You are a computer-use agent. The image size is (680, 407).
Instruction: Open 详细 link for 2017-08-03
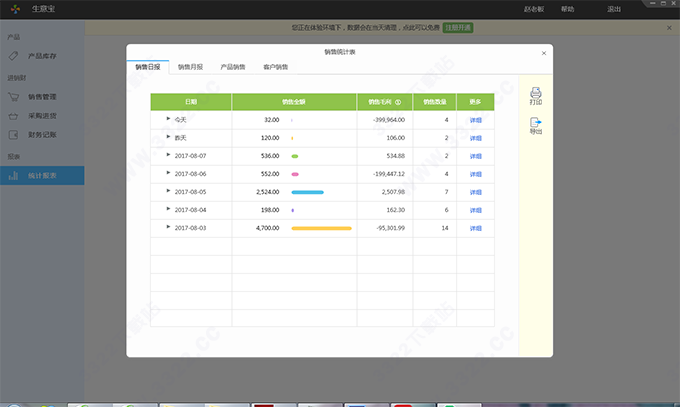[x=476, y=228]
